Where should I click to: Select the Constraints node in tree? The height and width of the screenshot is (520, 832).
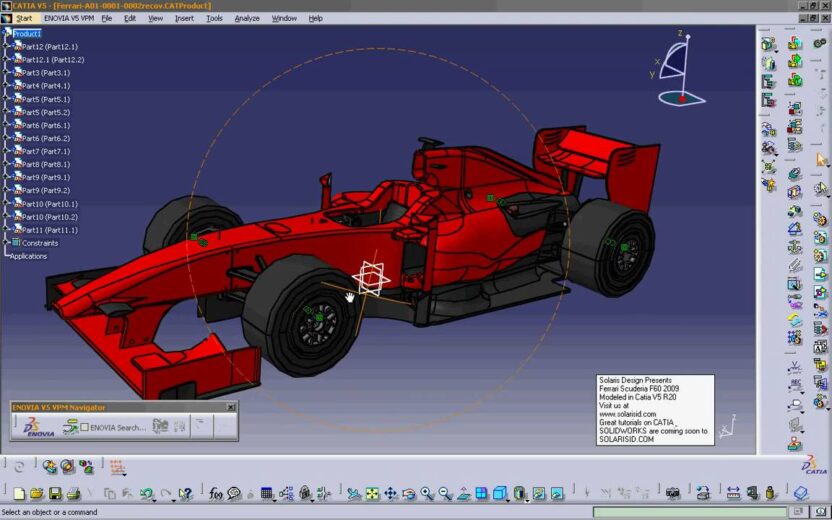tap(40, 243)
